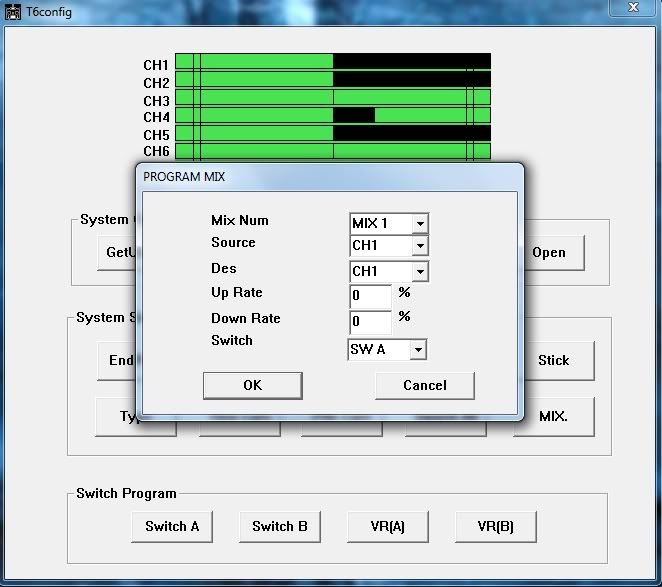Focus the Down Rate percentage field
662x587 pixels.
370,322
